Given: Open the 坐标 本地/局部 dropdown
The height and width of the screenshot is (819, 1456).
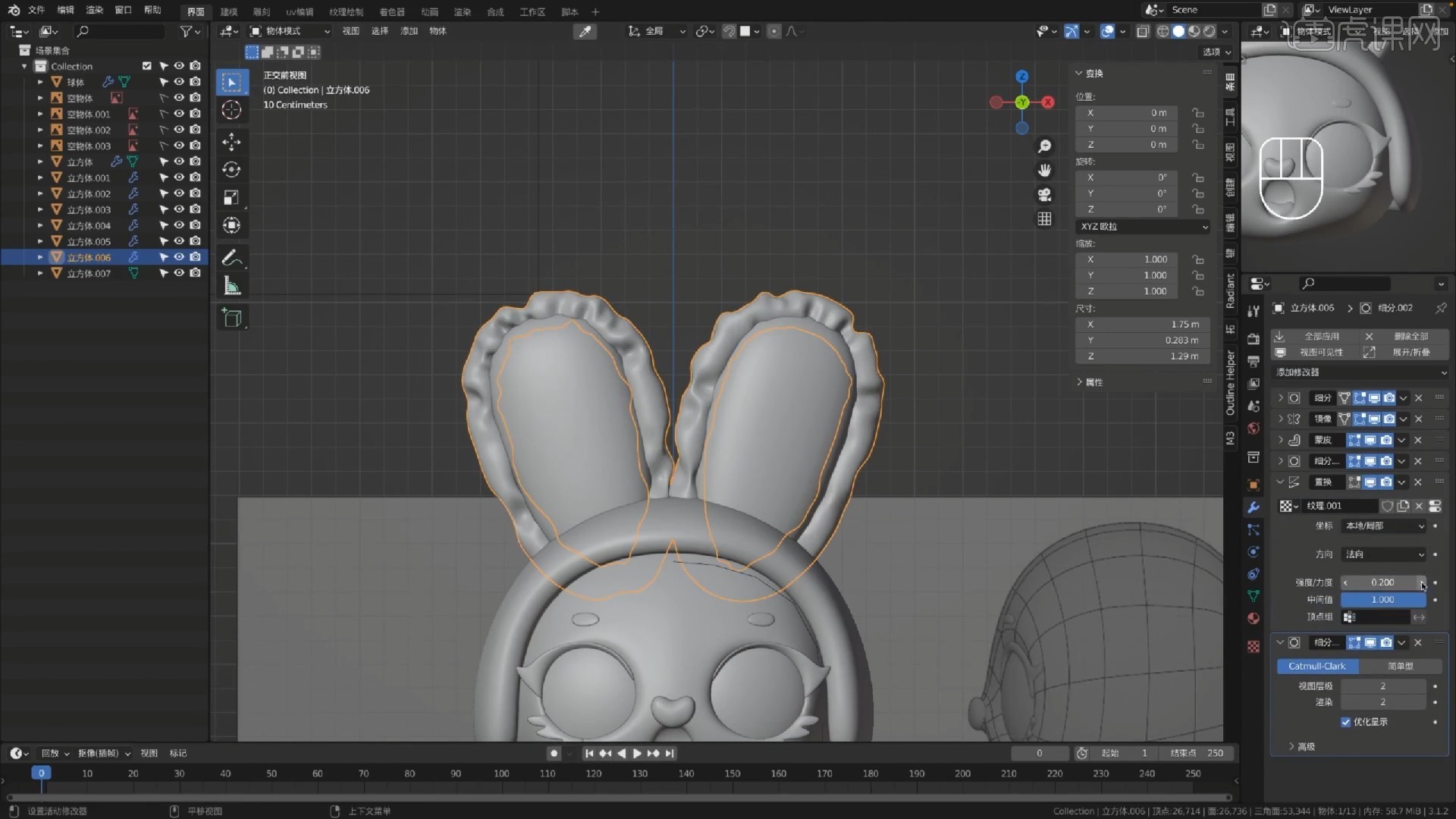Looking at the screenshot, I should pyautogui.click(x=1384, y=526).
